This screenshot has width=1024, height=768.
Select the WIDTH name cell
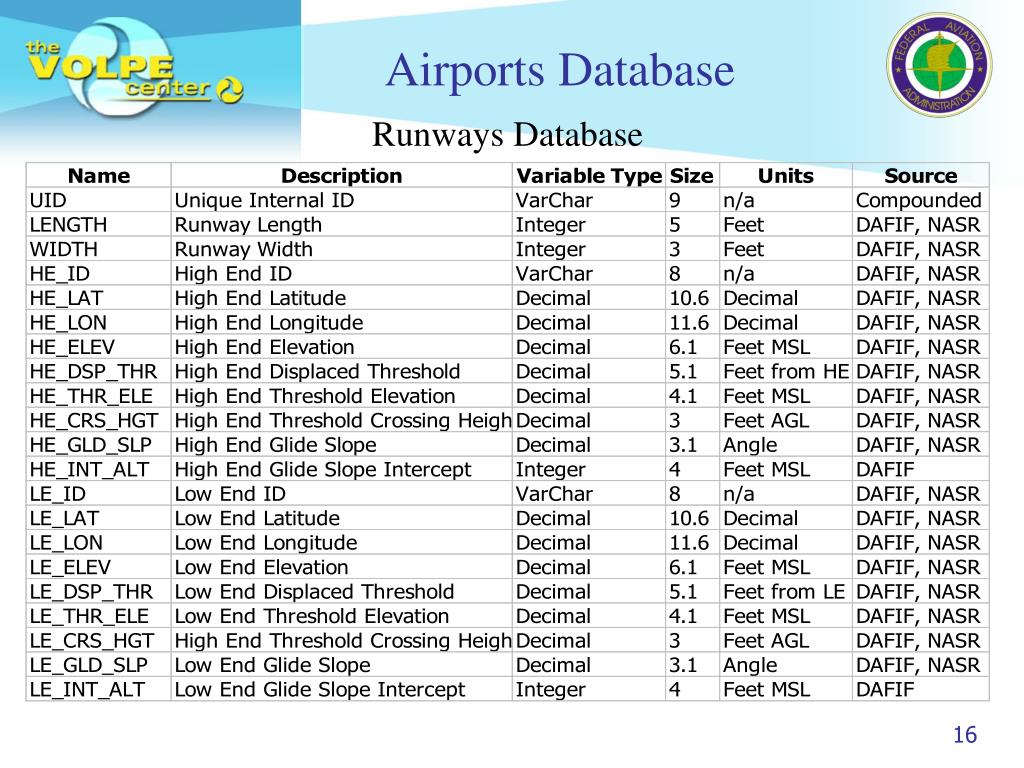click(x=99, y=249)
